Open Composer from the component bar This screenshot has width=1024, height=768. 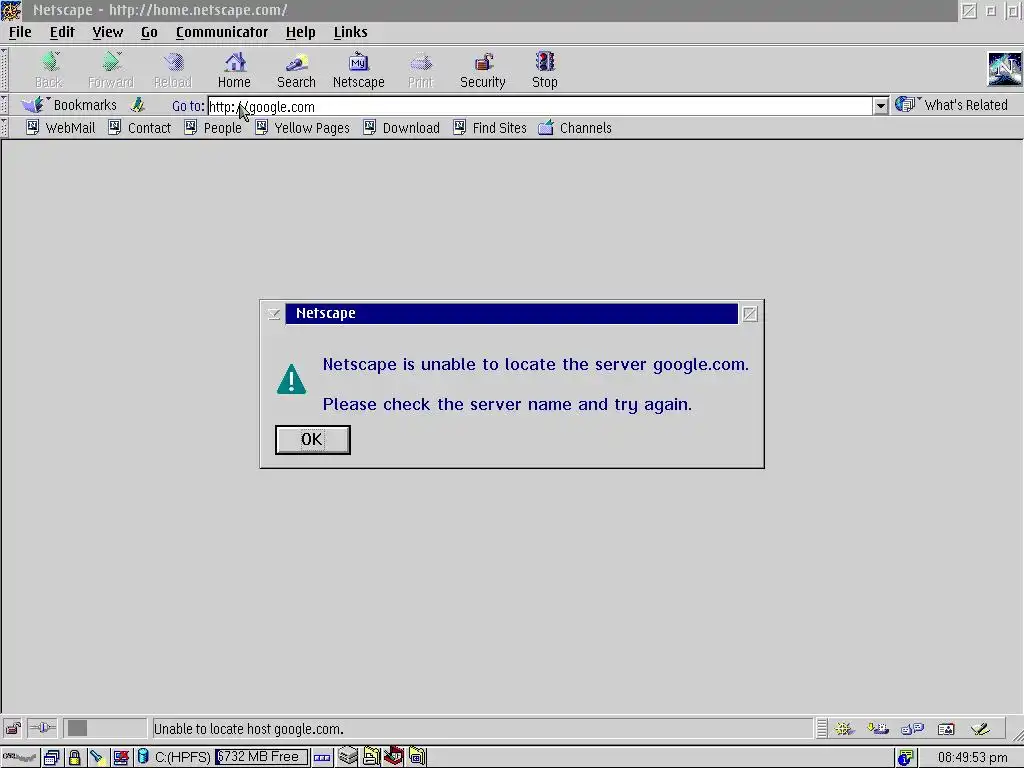(980, 728)
